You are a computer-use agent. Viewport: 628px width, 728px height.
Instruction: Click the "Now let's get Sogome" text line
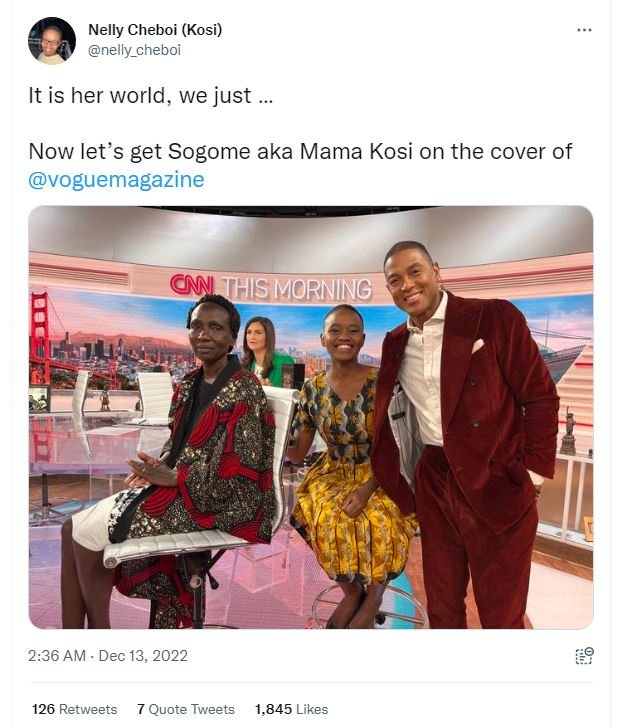[300, 151]
